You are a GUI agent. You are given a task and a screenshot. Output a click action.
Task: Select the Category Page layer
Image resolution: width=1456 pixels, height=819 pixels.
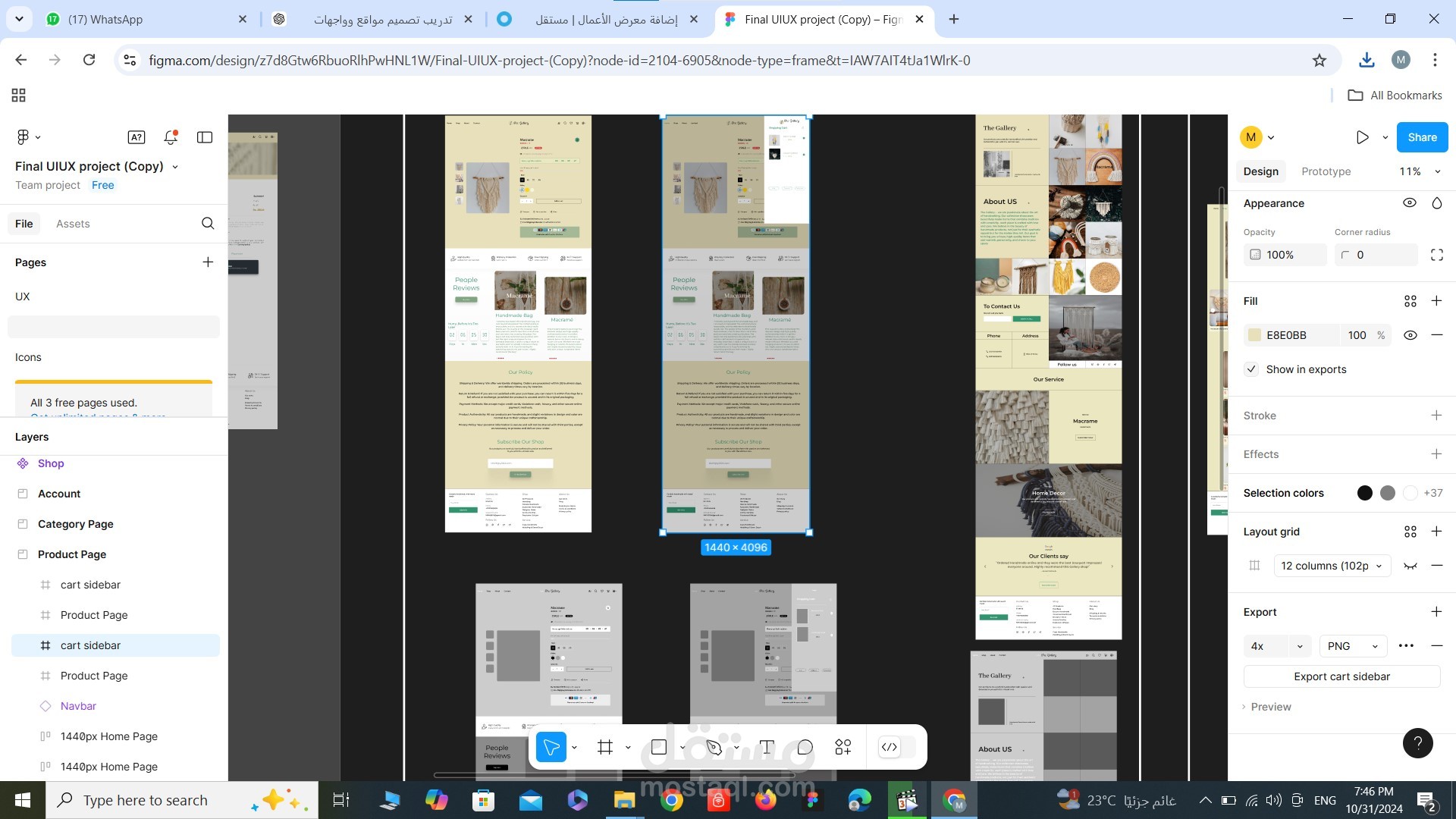tap(75, 524)
